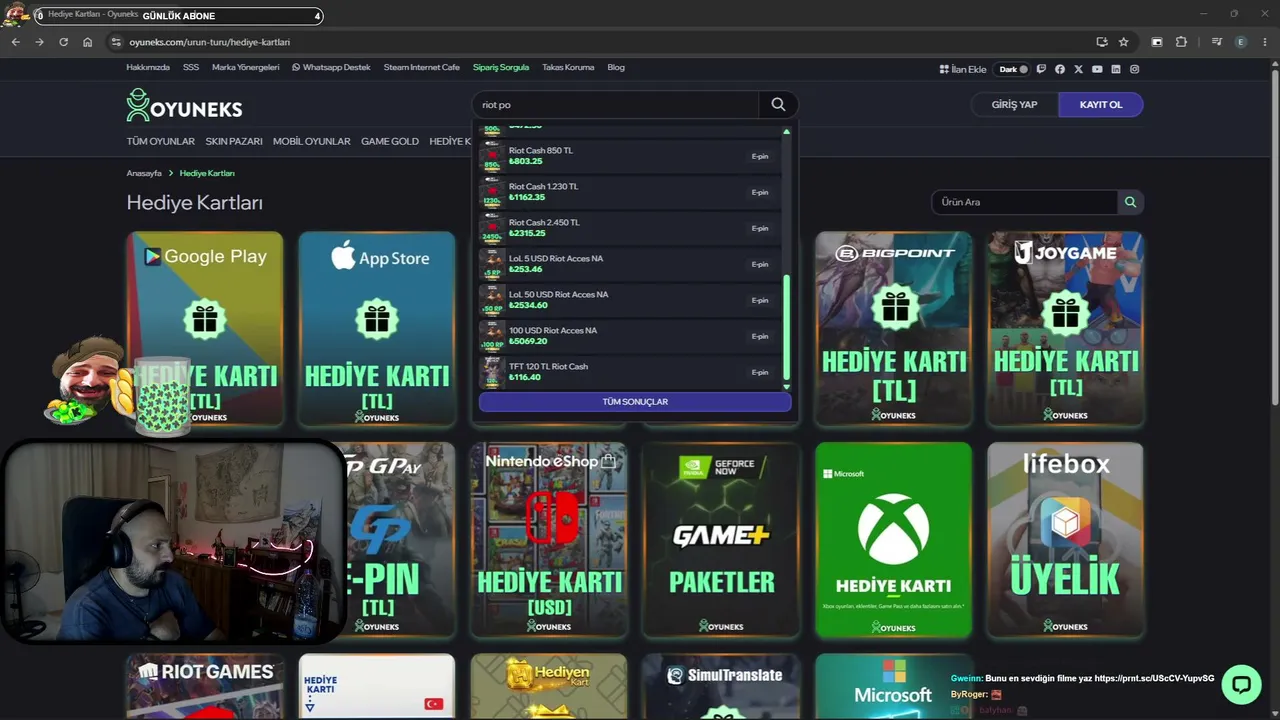
Task: Open the Facebook social icon
Action: click(x=1060, y=69)
